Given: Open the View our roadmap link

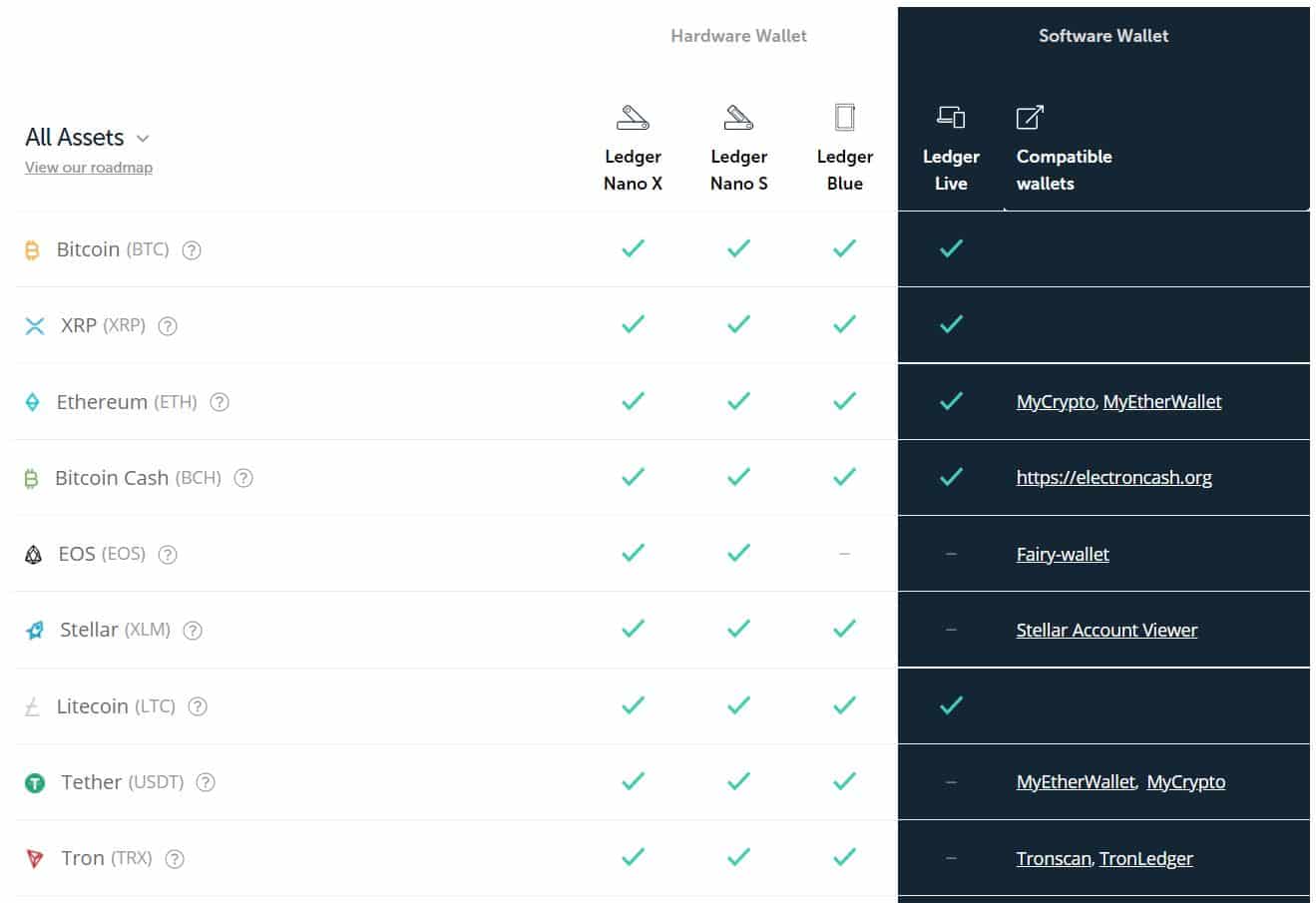Looking at the screenshot, I should (x=89, y=168).
